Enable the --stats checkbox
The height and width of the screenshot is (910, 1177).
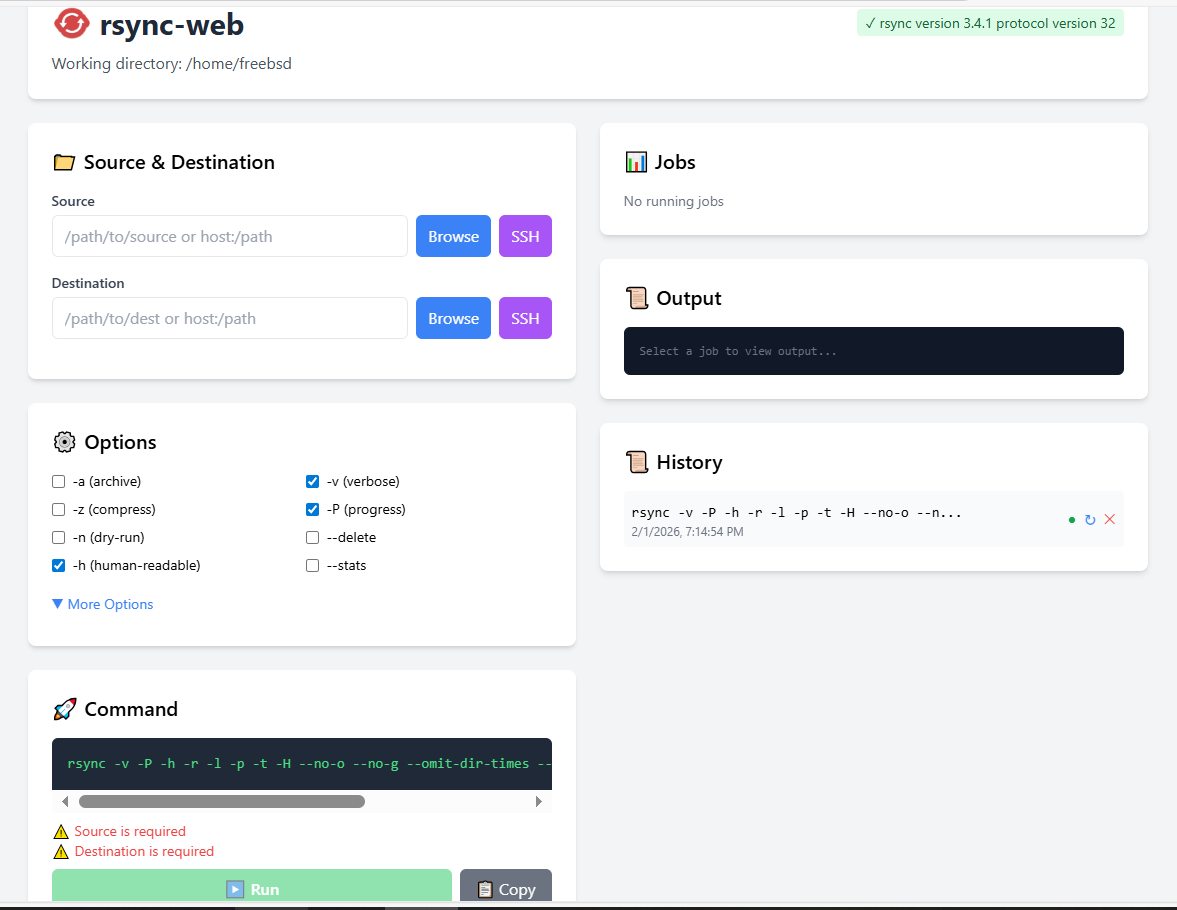tap(312, 565)
